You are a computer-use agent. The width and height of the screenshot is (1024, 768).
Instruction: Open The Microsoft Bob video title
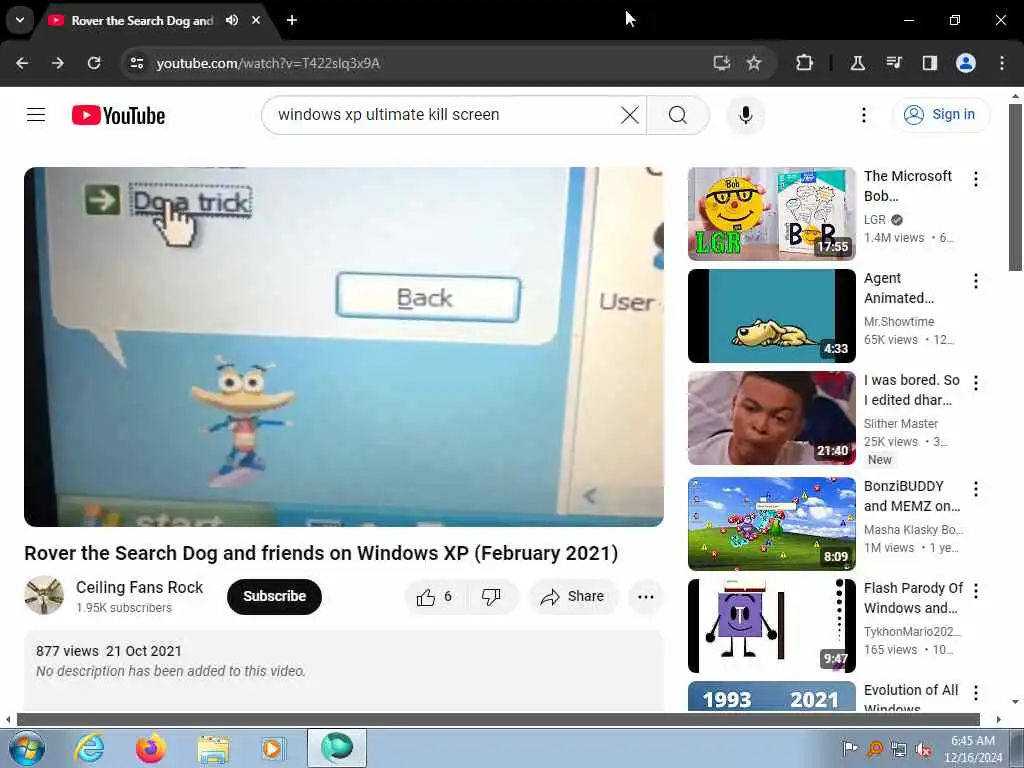coord(908,186)
